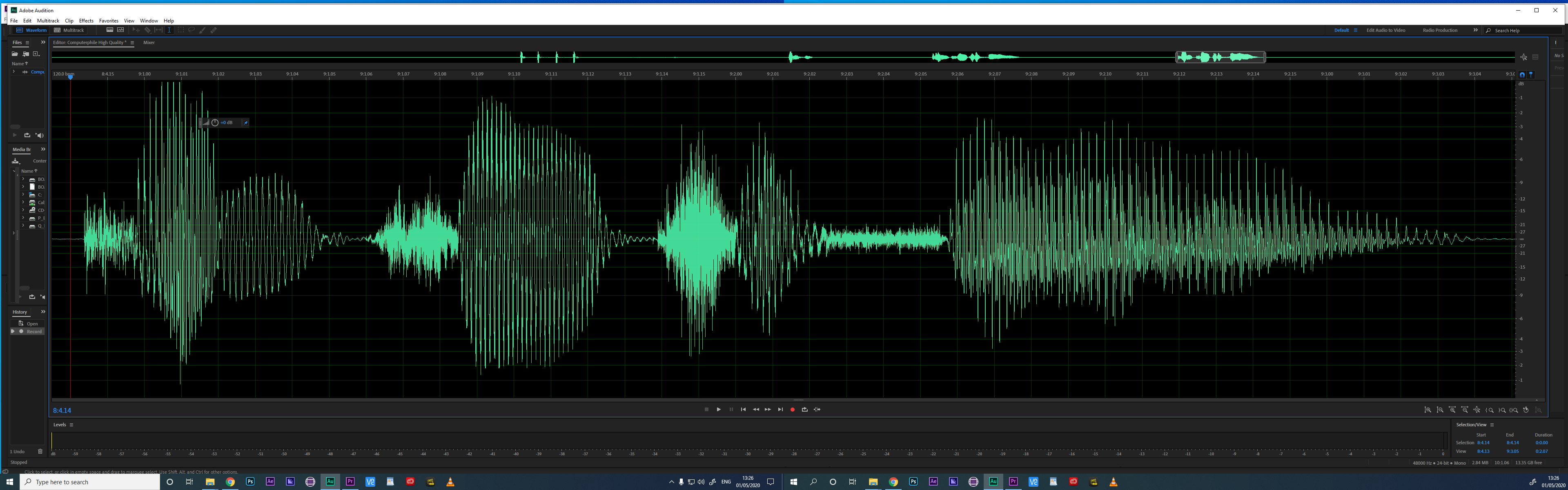Switch to the Waveform editor view
Screen dimensions: 1568x490
31,31
